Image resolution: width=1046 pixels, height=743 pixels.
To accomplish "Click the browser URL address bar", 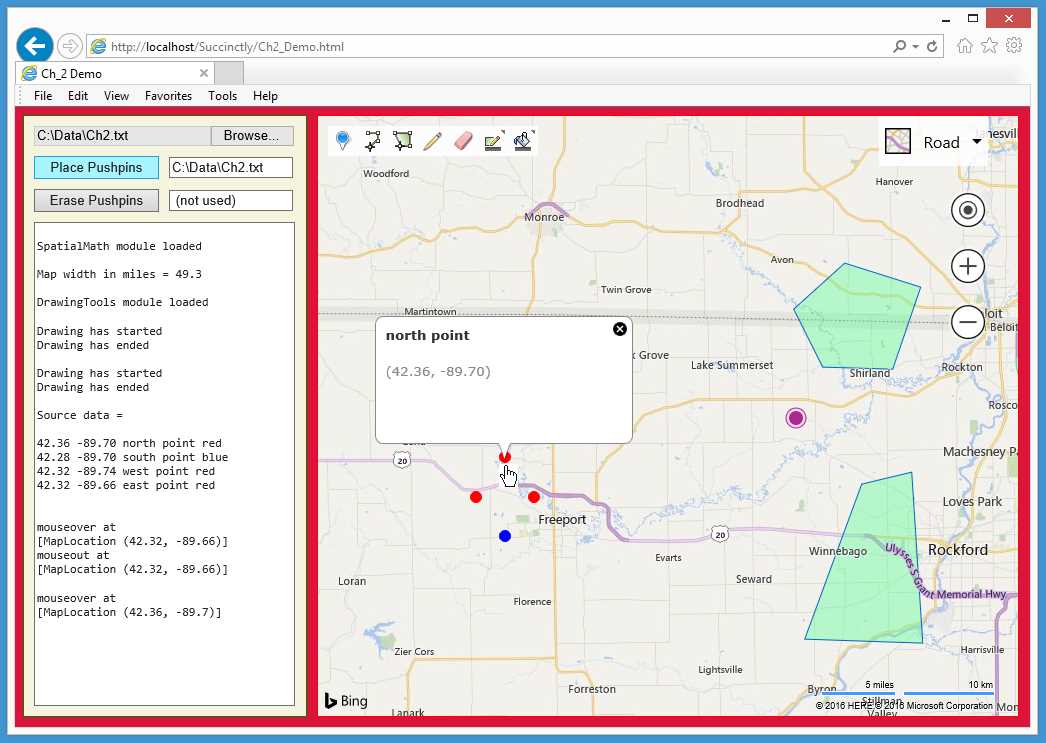I will point(487,46).
